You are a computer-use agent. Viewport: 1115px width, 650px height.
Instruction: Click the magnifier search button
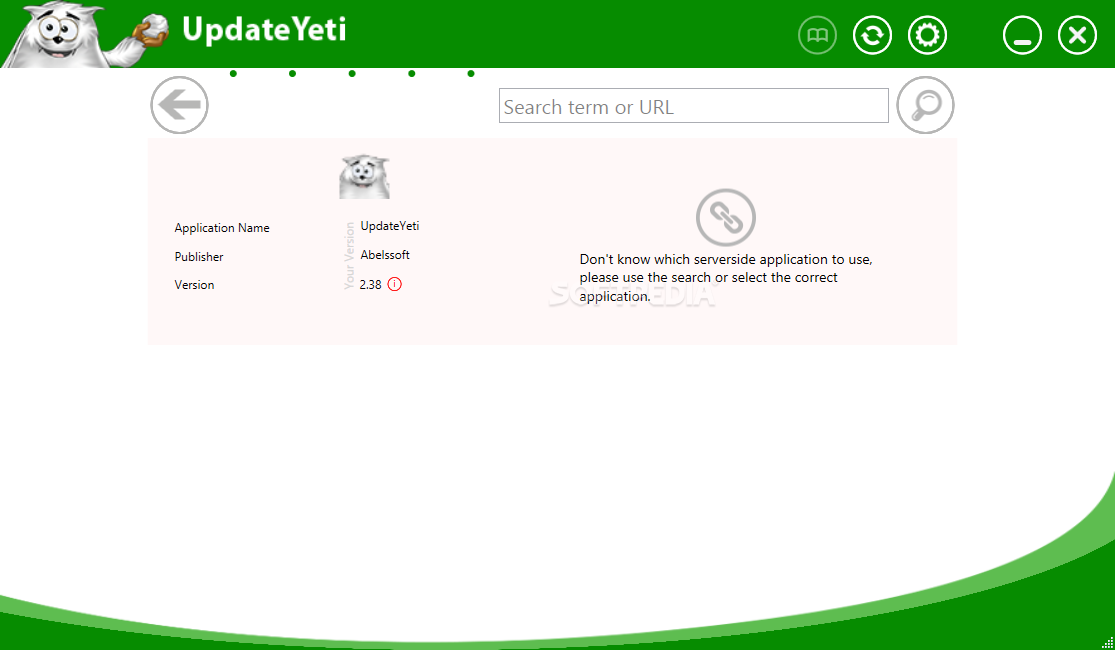(925, 105)
